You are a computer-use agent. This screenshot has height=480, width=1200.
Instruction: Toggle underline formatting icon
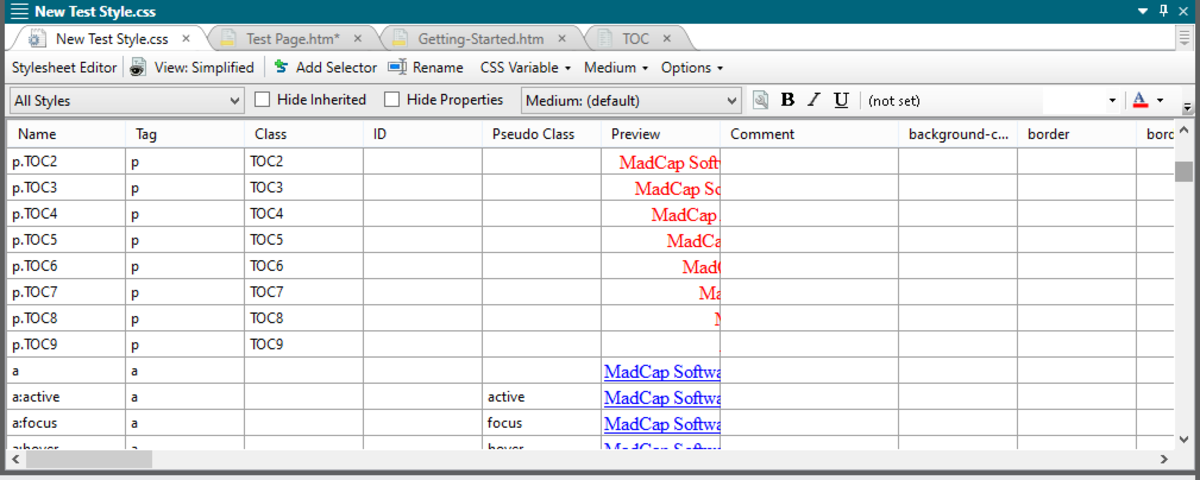pyautogui.click(x=841, y=100)
